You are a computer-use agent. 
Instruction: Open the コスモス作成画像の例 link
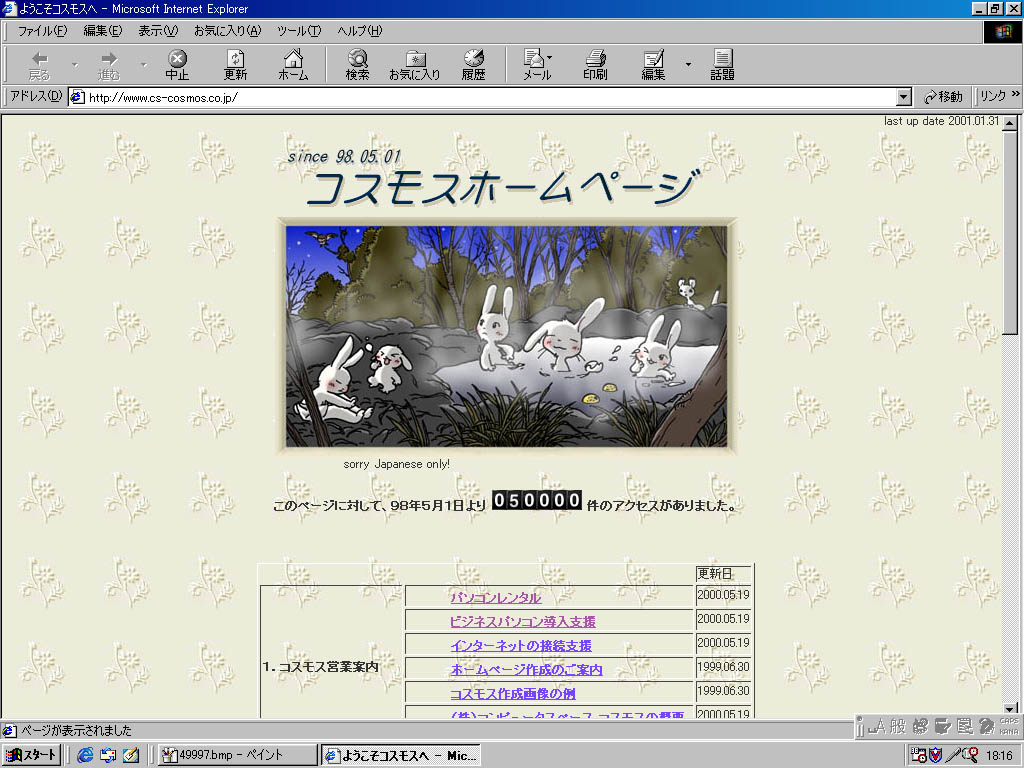(x=513, y=694)
